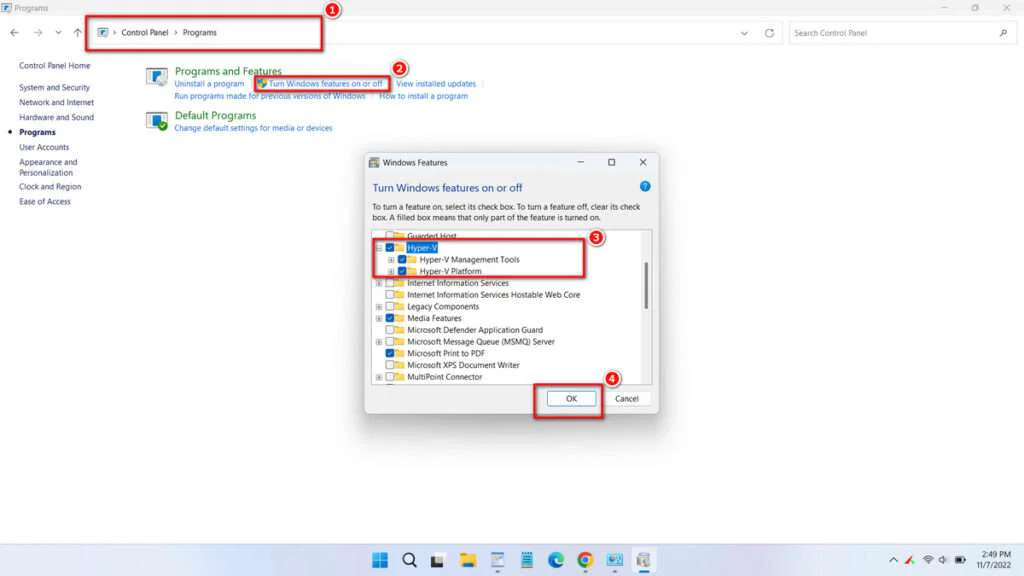
Task: Disable Media Features checkbox
Action: pos(390,318)
